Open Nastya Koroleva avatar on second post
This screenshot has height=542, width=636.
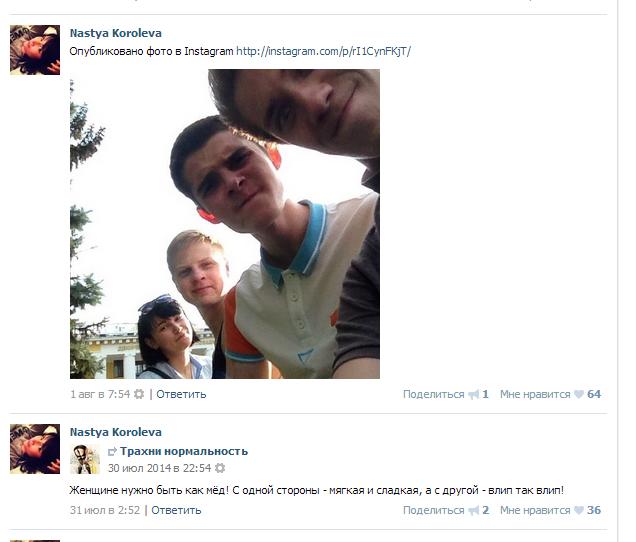(x=35, y=449)
